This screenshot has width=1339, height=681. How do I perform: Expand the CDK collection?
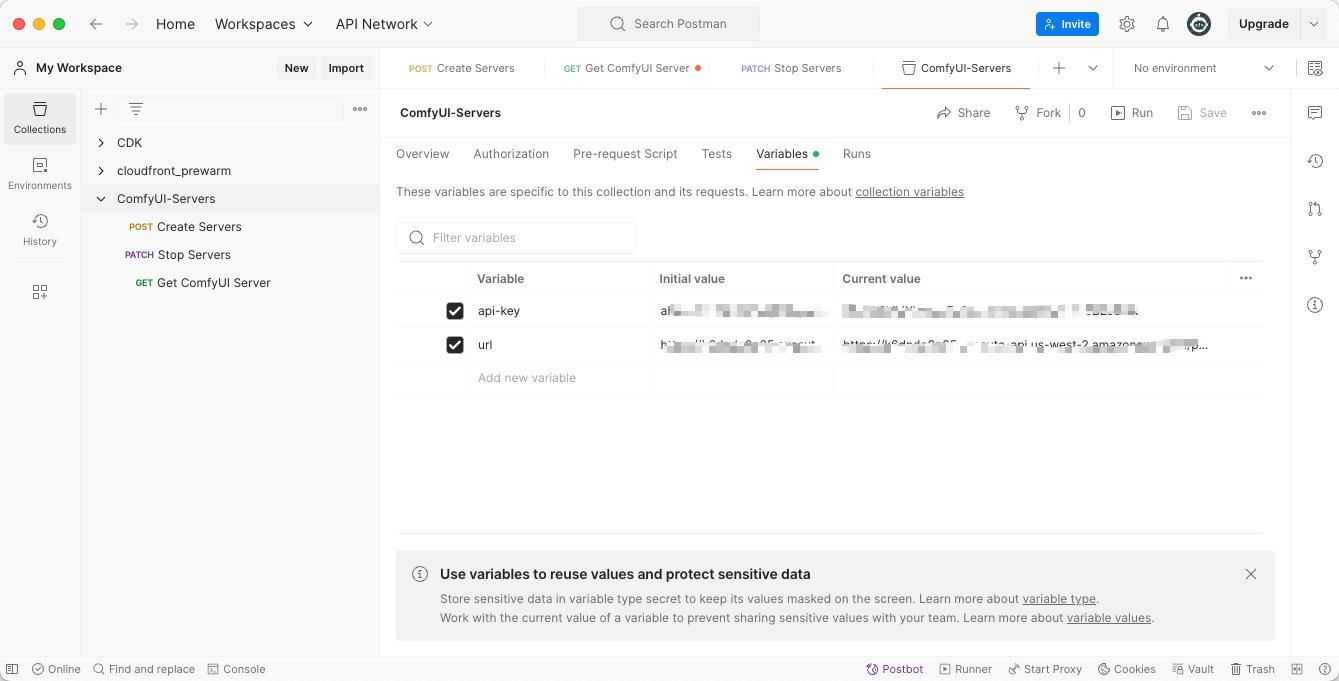click(x=101, y=143)
